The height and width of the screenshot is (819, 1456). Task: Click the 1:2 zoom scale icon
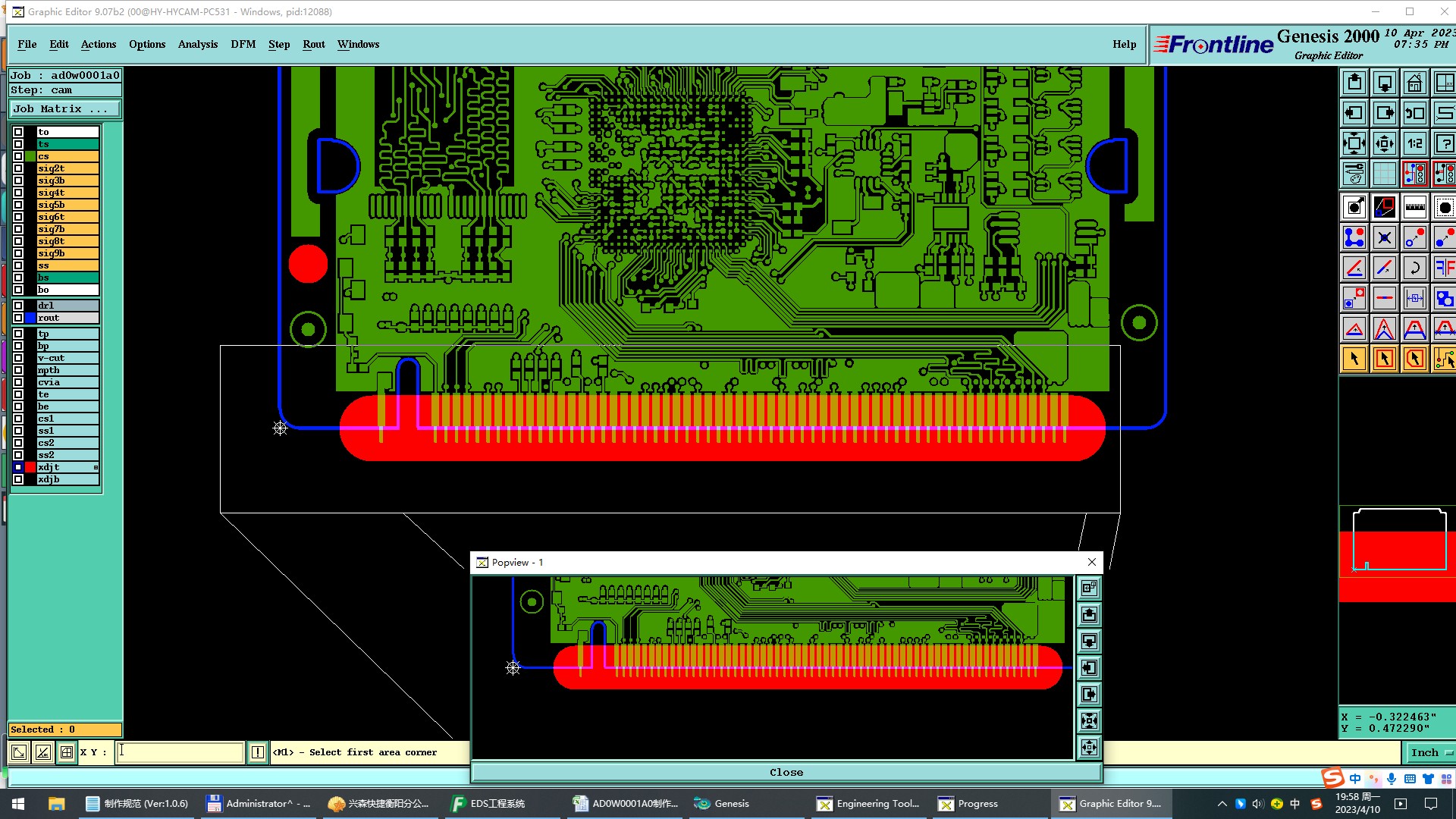pyautogui.click(x=1414, y=143)
